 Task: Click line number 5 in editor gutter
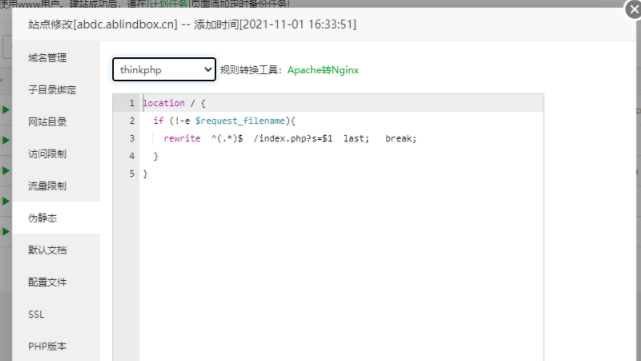point(132,174)
